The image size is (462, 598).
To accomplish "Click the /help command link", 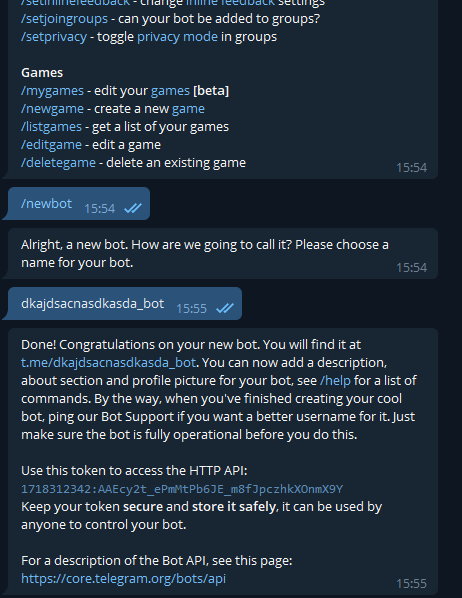I will [335, 381].
